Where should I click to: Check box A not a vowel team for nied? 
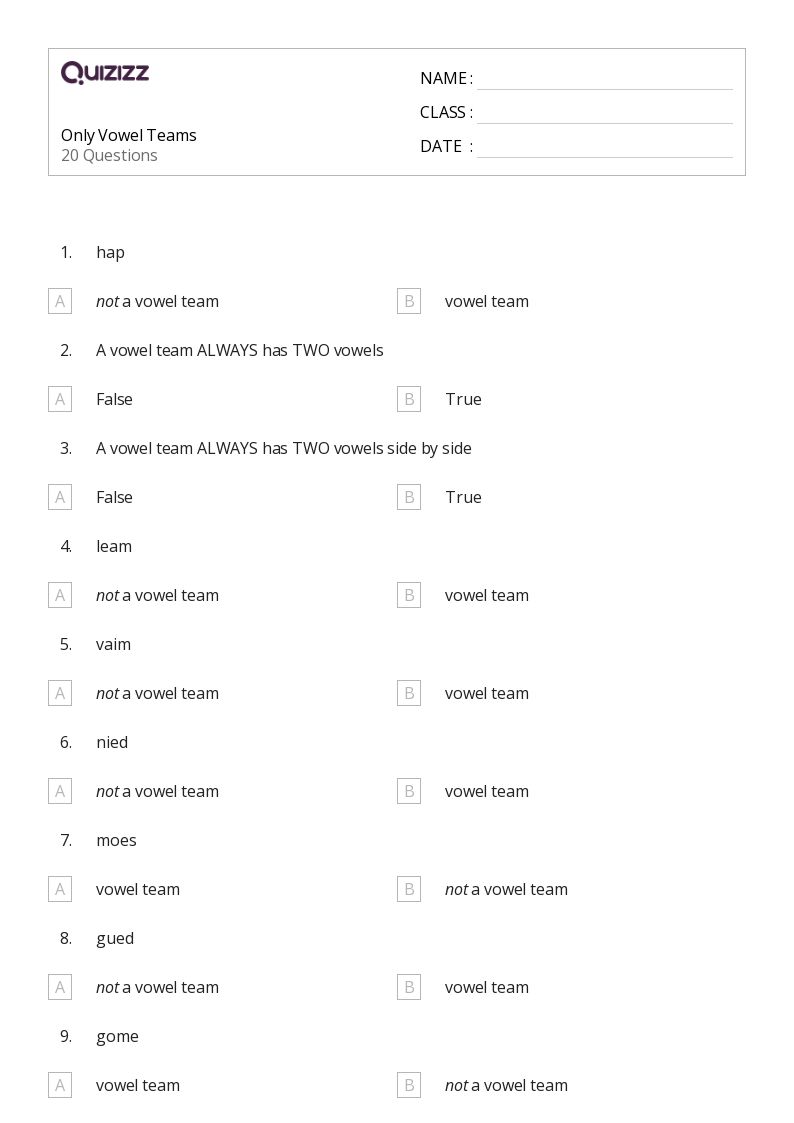[60, 791]
